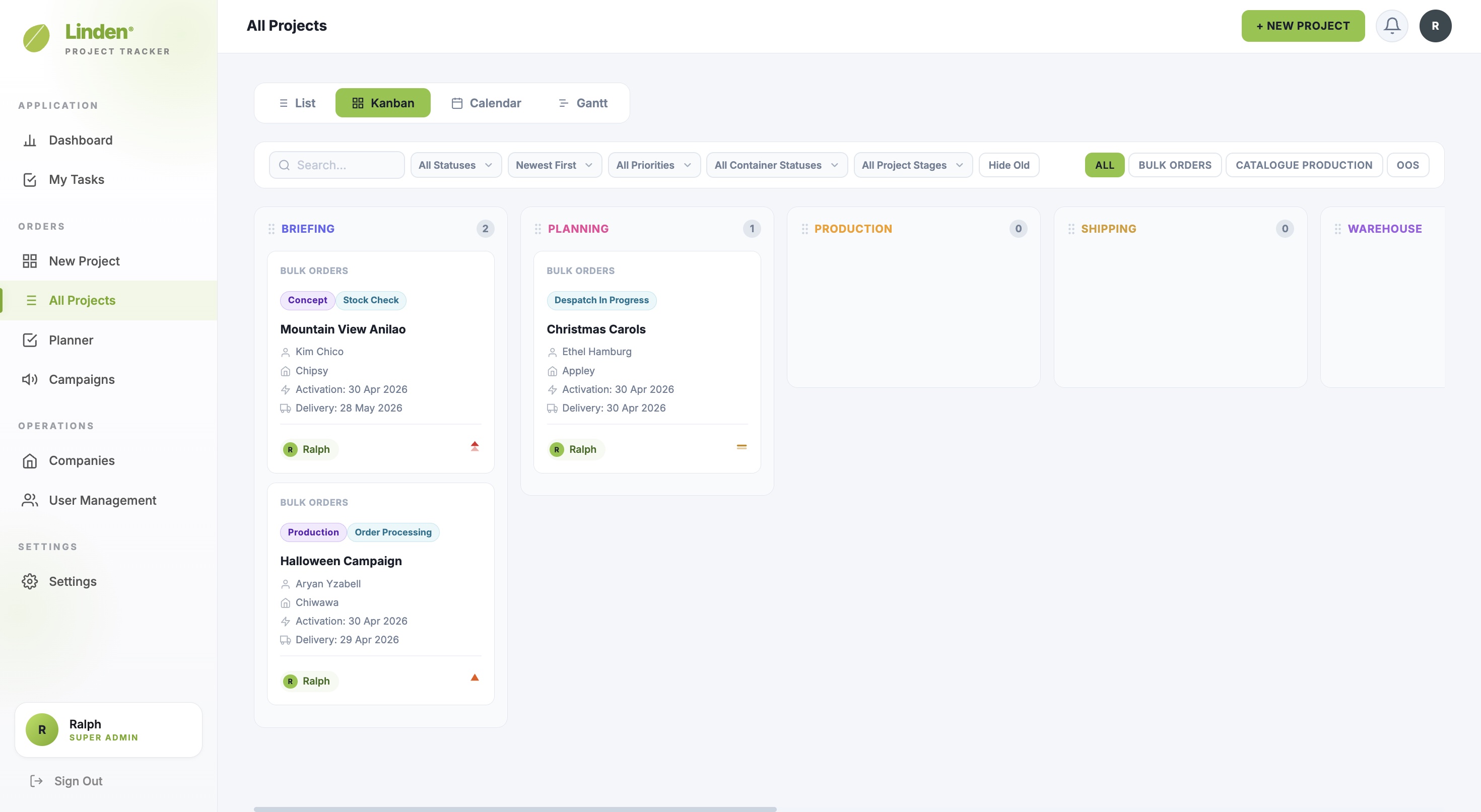The image size is (1481, 812).
Task: Grab the Shipping column drag handle
Action: (1071, 229)
